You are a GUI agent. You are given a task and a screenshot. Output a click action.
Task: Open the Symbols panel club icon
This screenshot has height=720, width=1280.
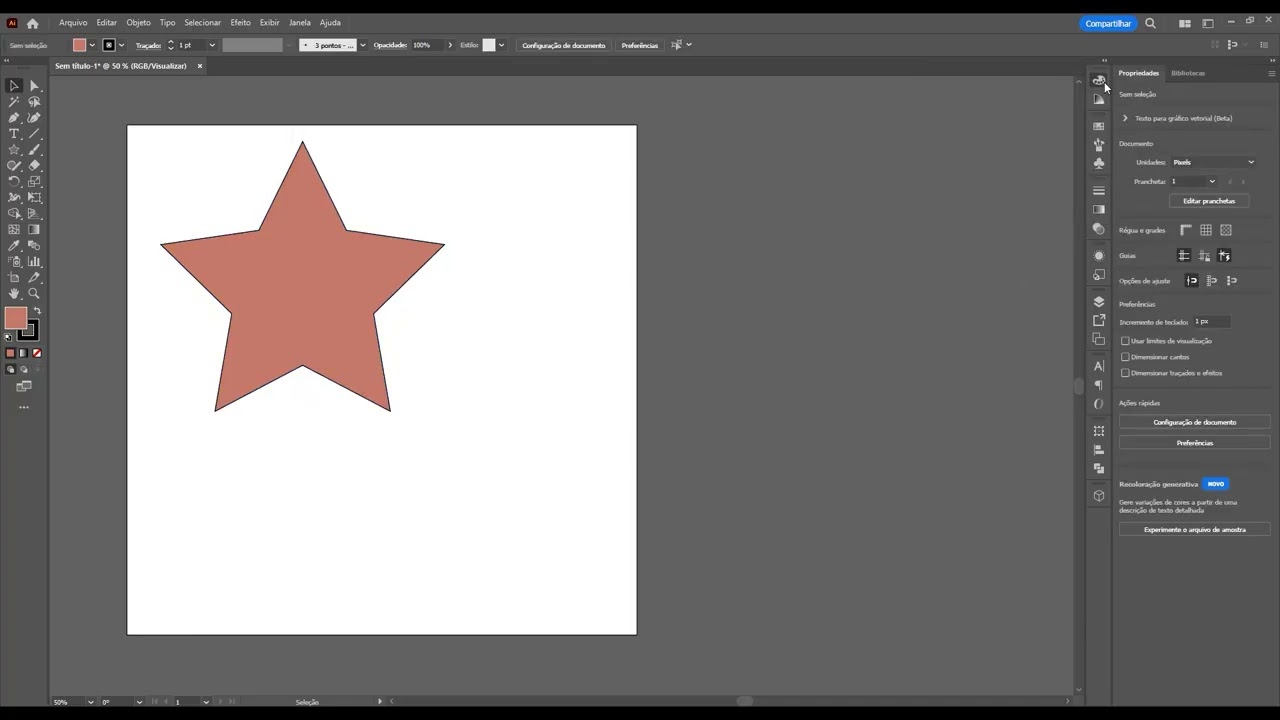pos(1099,163)
